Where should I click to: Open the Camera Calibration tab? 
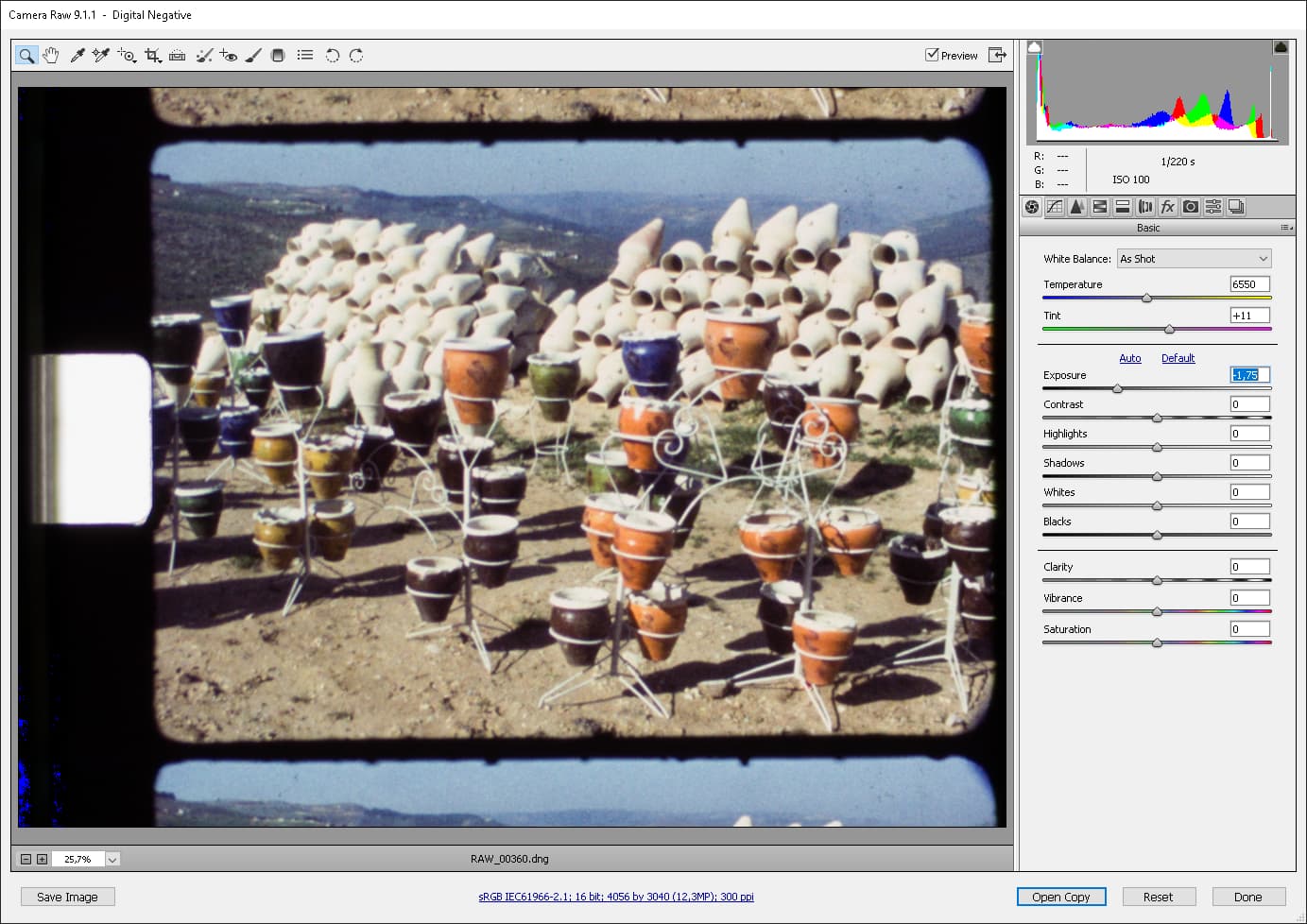[x=1191, y=207]
